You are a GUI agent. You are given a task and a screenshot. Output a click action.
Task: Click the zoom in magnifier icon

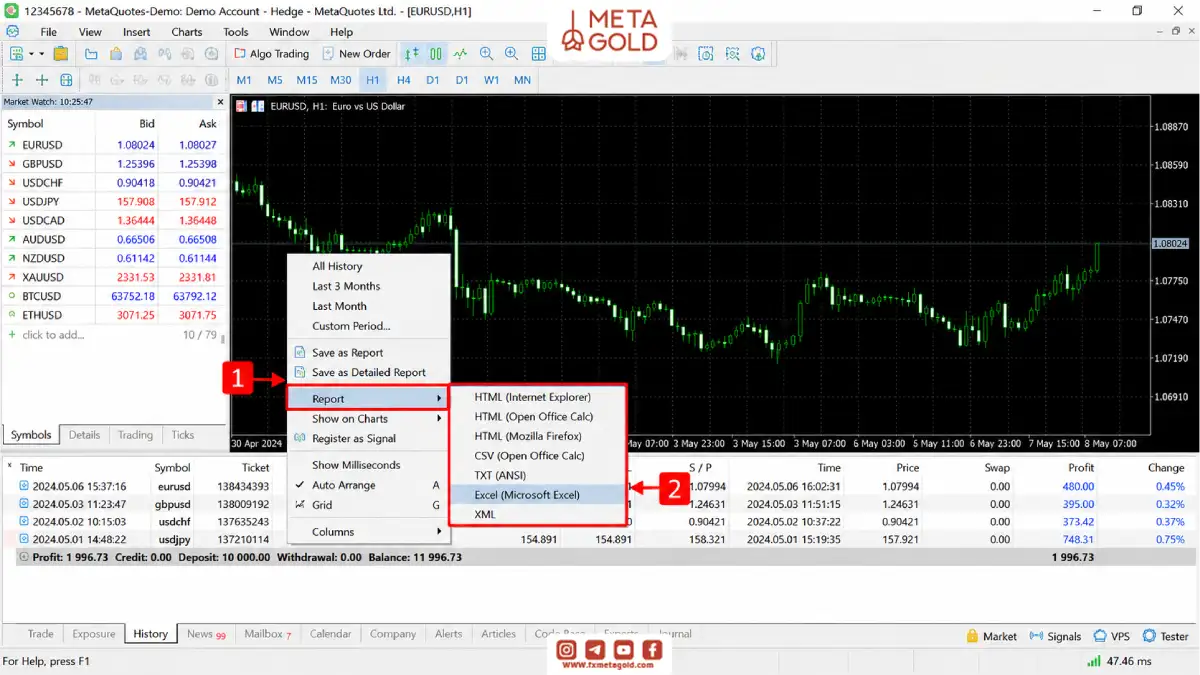coord(487,54)
